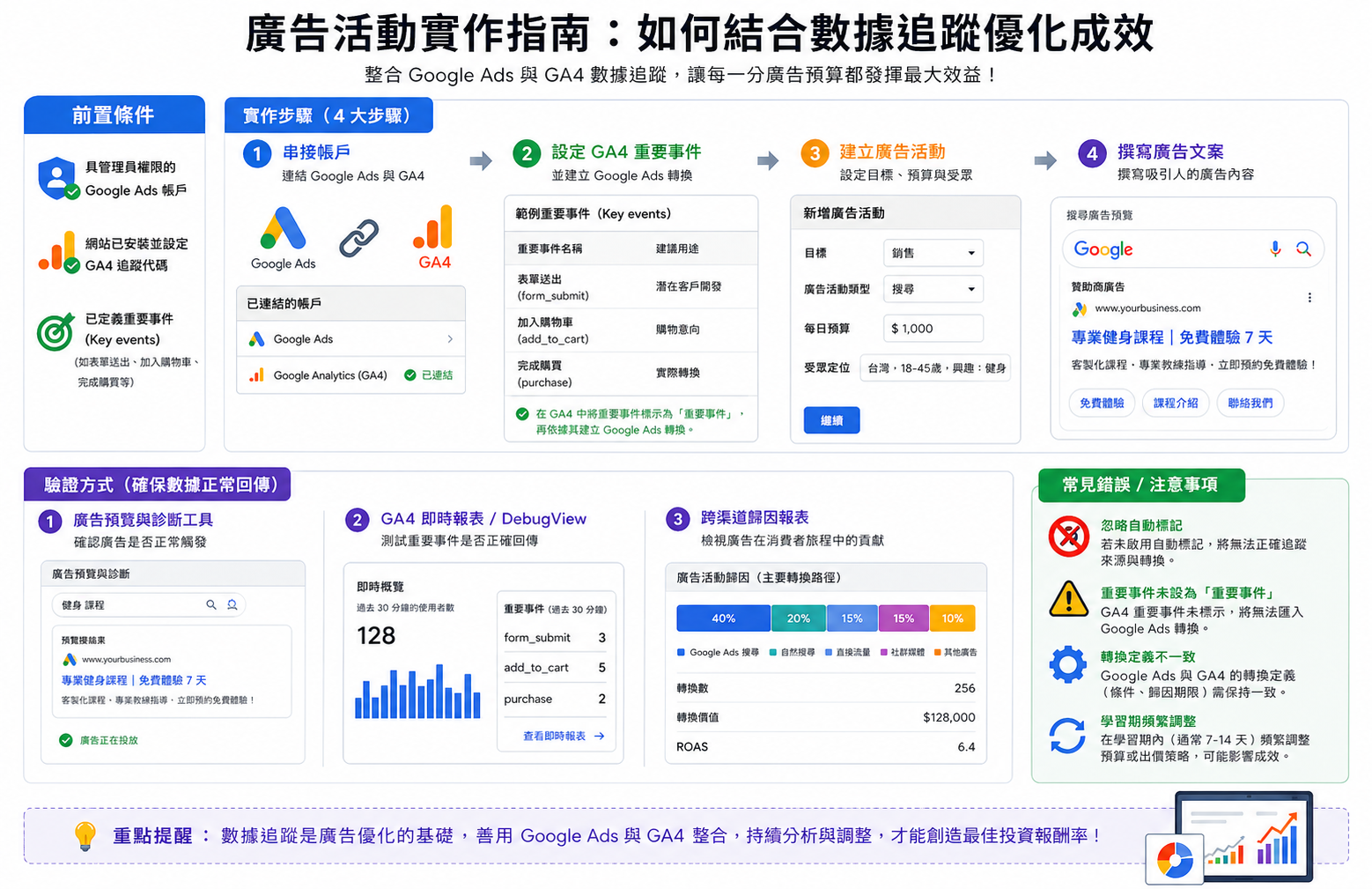Viewport: 1372px width, 889px height.
Task: Click the 每日預算 $ 1,000 field
Action: 933,329
